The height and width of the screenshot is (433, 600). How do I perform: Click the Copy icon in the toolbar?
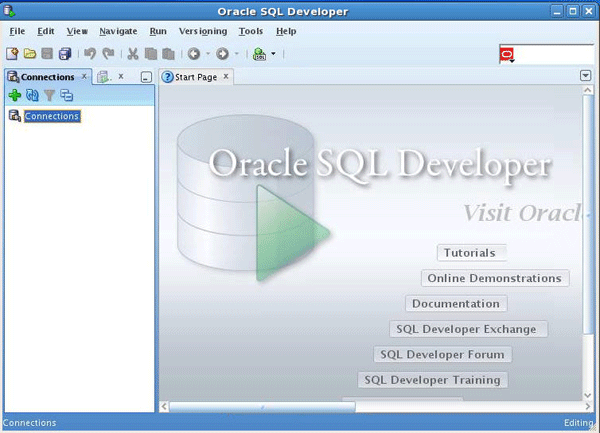click(151, 54)
